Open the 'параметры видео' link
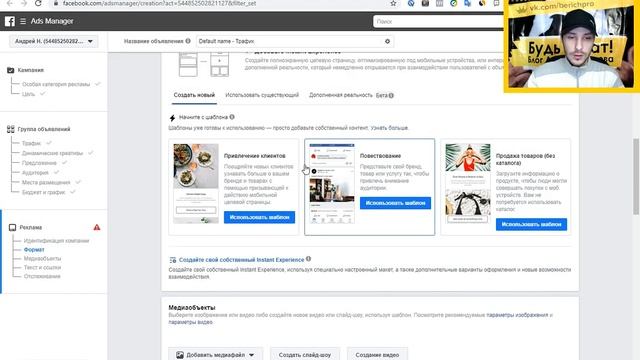This screenshot has width=640, height=360. click(x=190, y=322)
